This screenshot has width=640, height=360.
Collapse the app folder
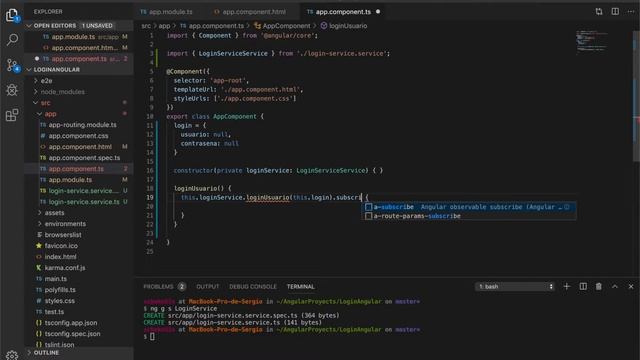[x=79, y=113]
